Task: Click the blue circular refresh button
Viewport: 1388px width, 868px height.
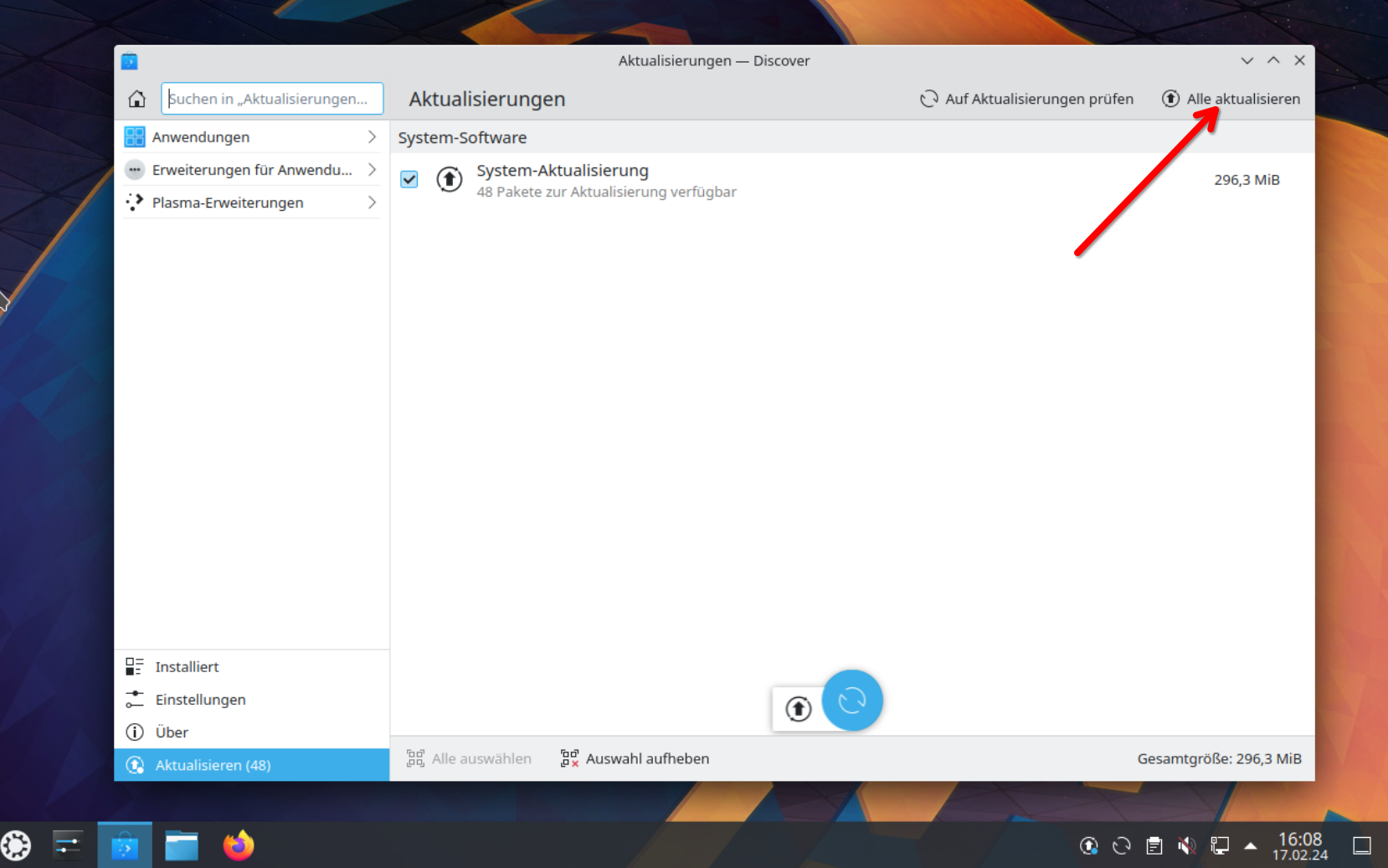Action: tap(852, 701)
